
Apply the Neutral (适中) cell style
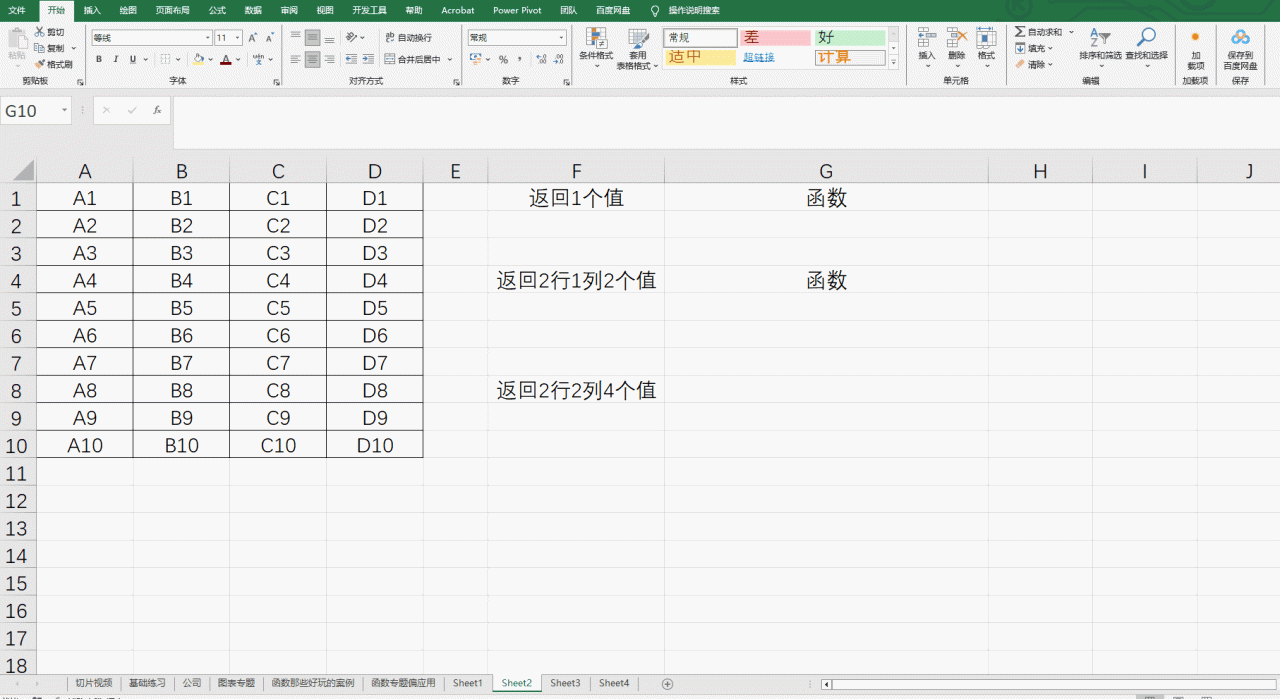coord(700,58)
